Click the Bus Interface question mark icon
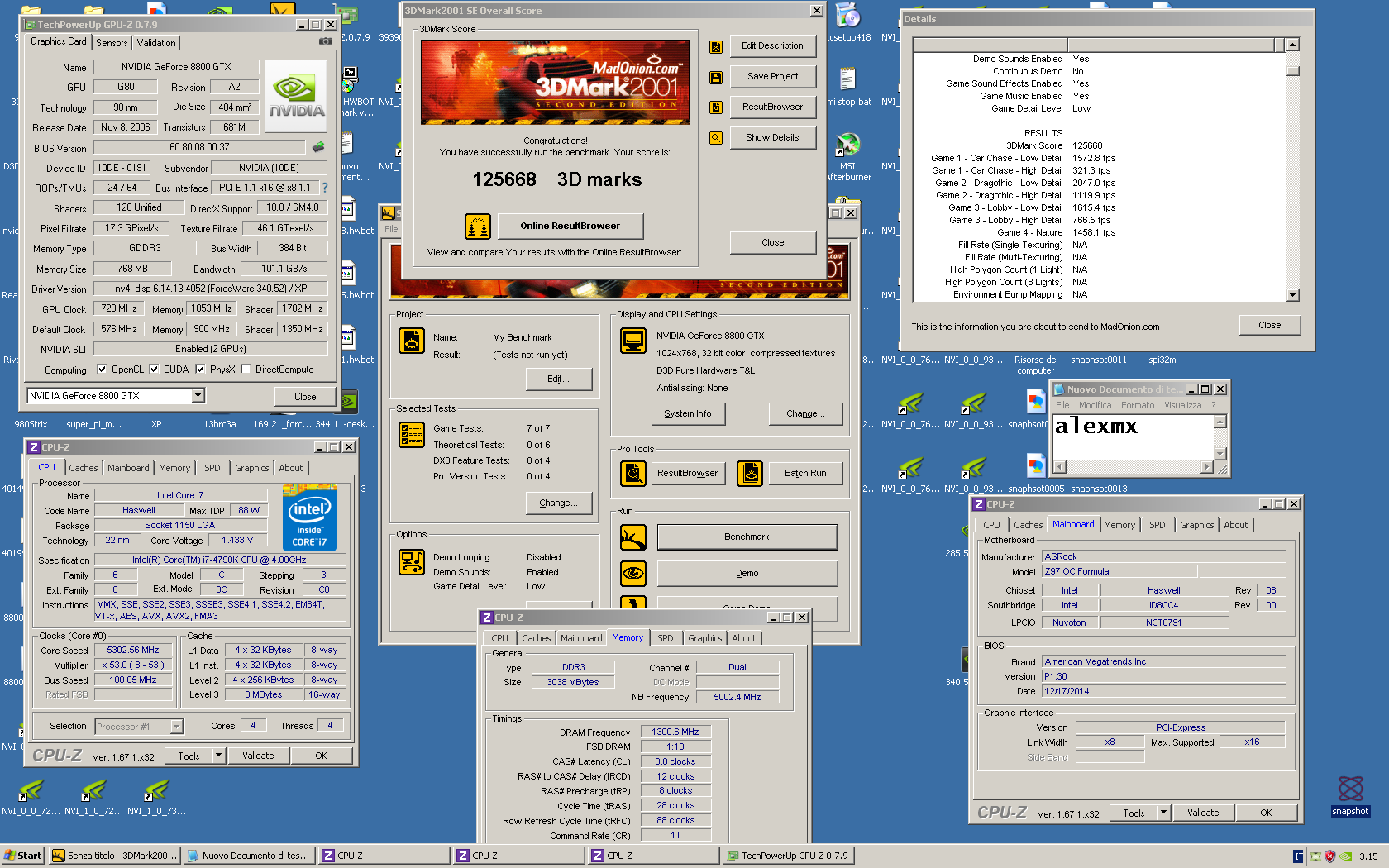Viewport: 1389px width, 868px height. [x=325, y=188]
